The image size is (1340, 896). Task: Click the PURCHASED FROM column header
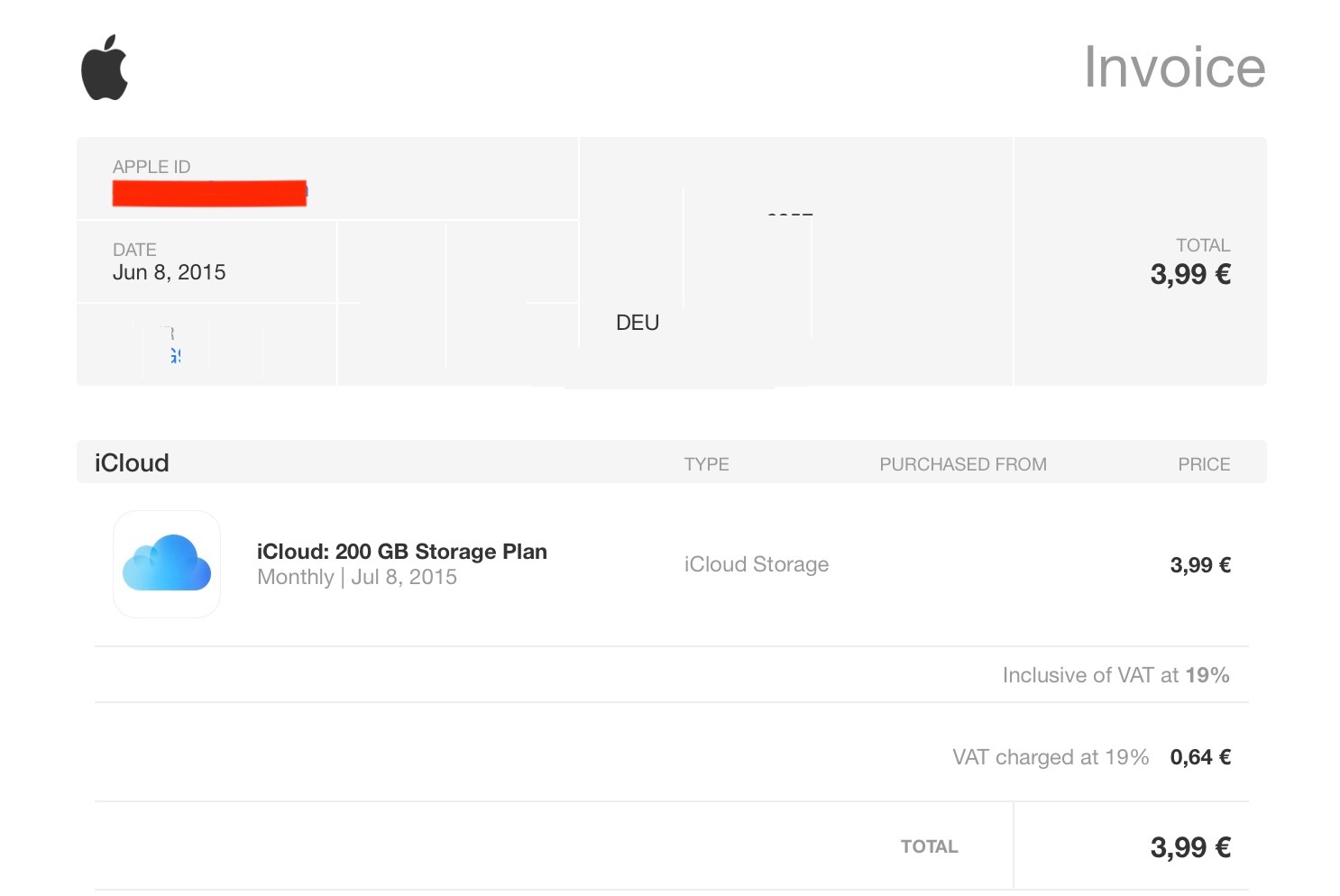(x=963, y=464)
